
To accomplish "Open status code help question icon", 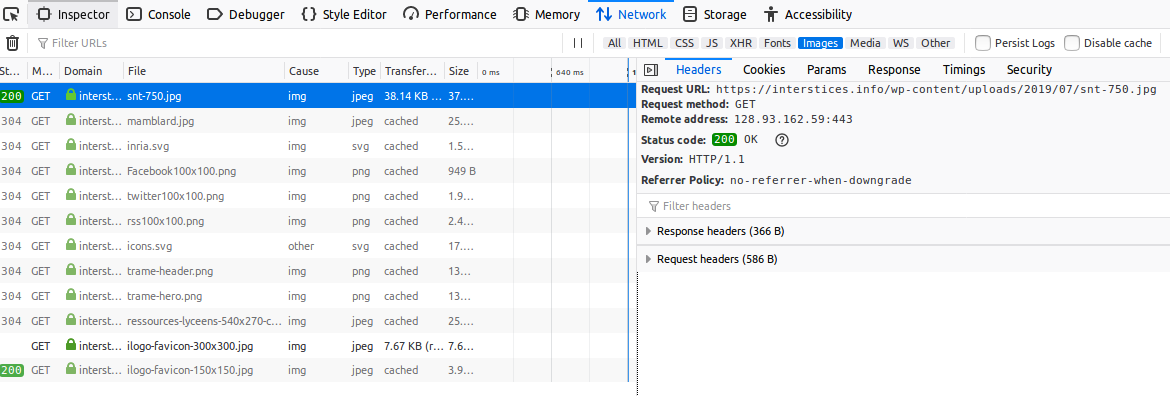I will (x=782, y=139).
